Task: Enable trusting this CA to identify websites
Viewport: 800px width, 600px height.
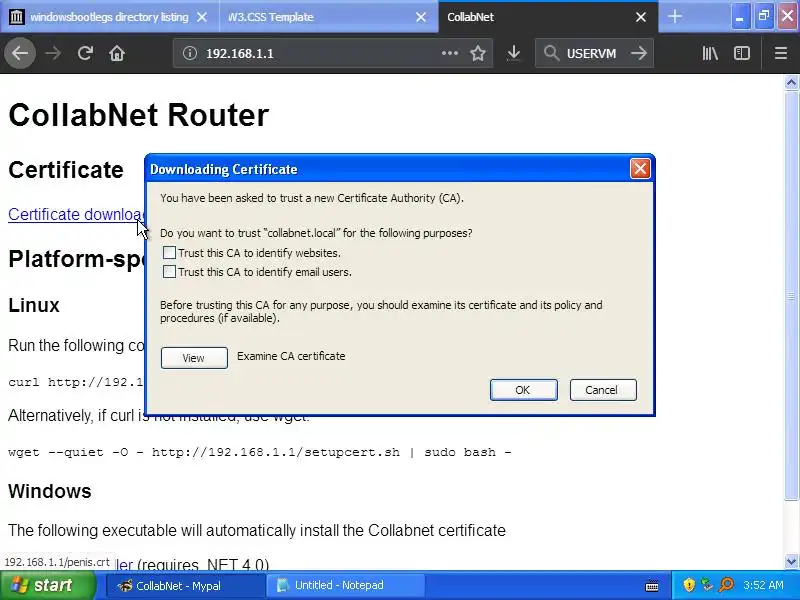Action: (169, 253)
